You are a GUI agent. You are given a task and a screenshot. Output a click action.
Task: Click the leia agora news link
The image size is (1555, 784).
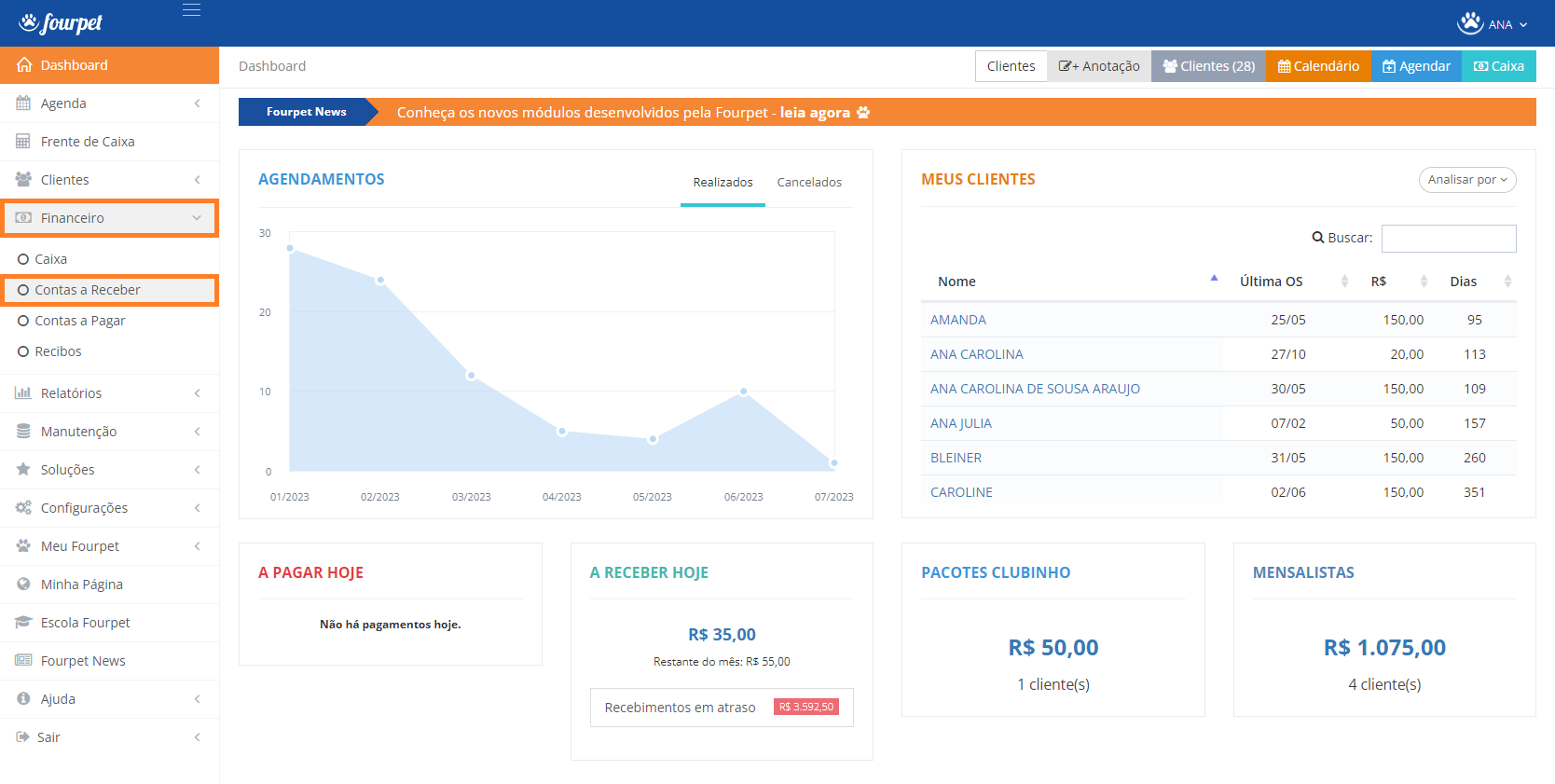[815, 113]
